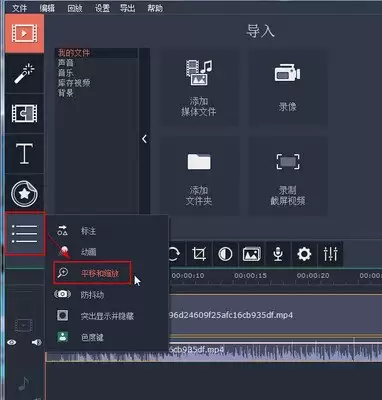Image resolution: width=382 pixels, height=400 pixels.
Task: Click the crop tool in toolbar
Action: pyautogui.click(x=199, y=254)
